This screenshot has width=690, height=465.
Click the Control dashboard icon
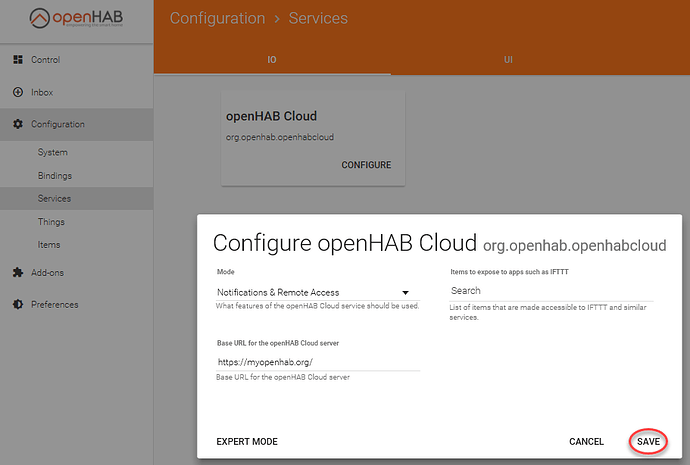click(x=18, y=59)
